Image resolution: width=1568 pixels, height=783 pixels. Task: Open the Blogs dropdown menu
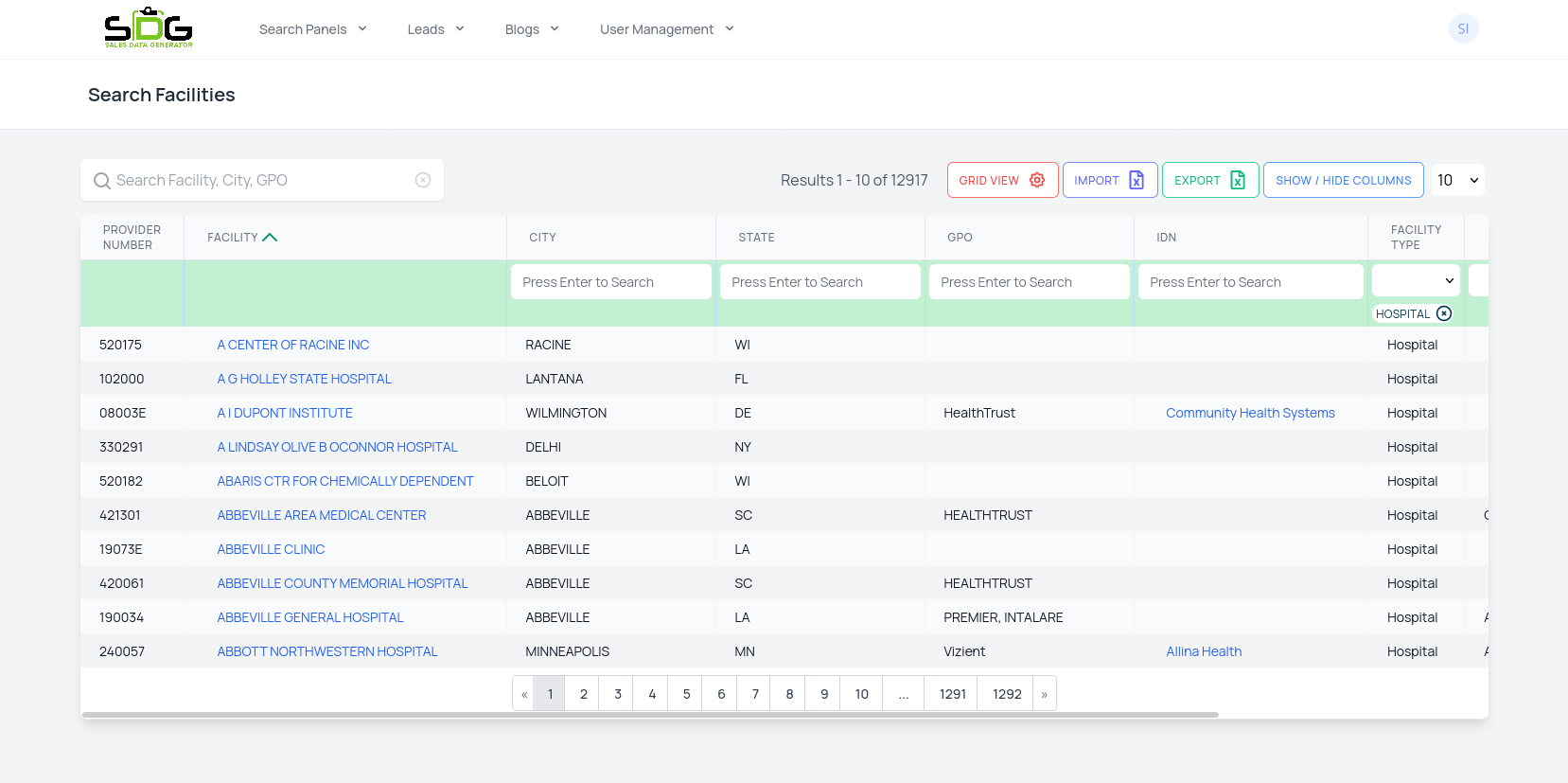(x=532, y=29)
